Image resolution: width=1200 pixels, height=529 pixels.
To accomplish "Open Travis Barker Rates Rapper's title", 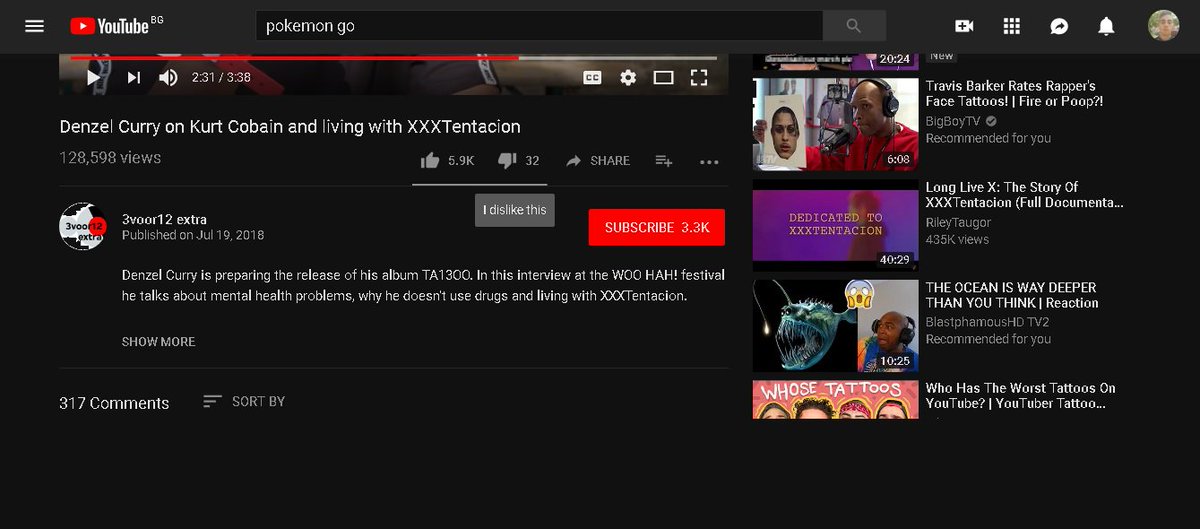I will point(1014,94).
